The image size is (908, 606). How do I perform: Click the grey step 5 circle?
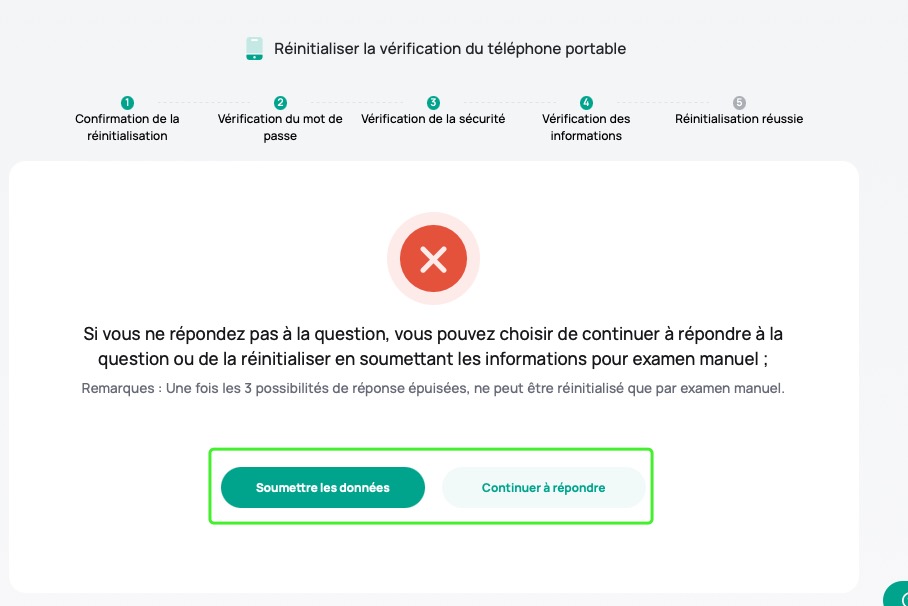tap(739, 103)
